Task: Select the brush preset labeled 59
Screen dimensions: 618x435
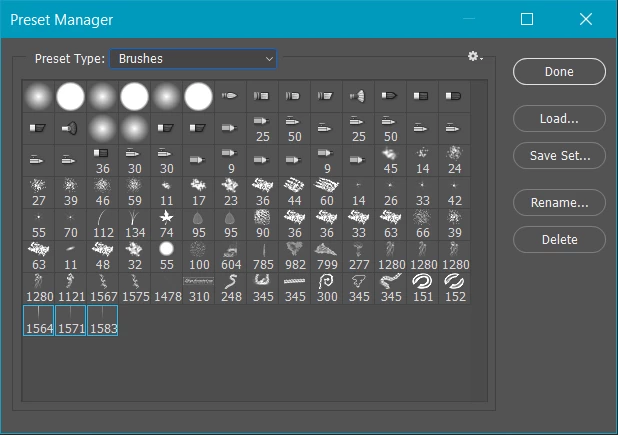Action: point(134,193)
